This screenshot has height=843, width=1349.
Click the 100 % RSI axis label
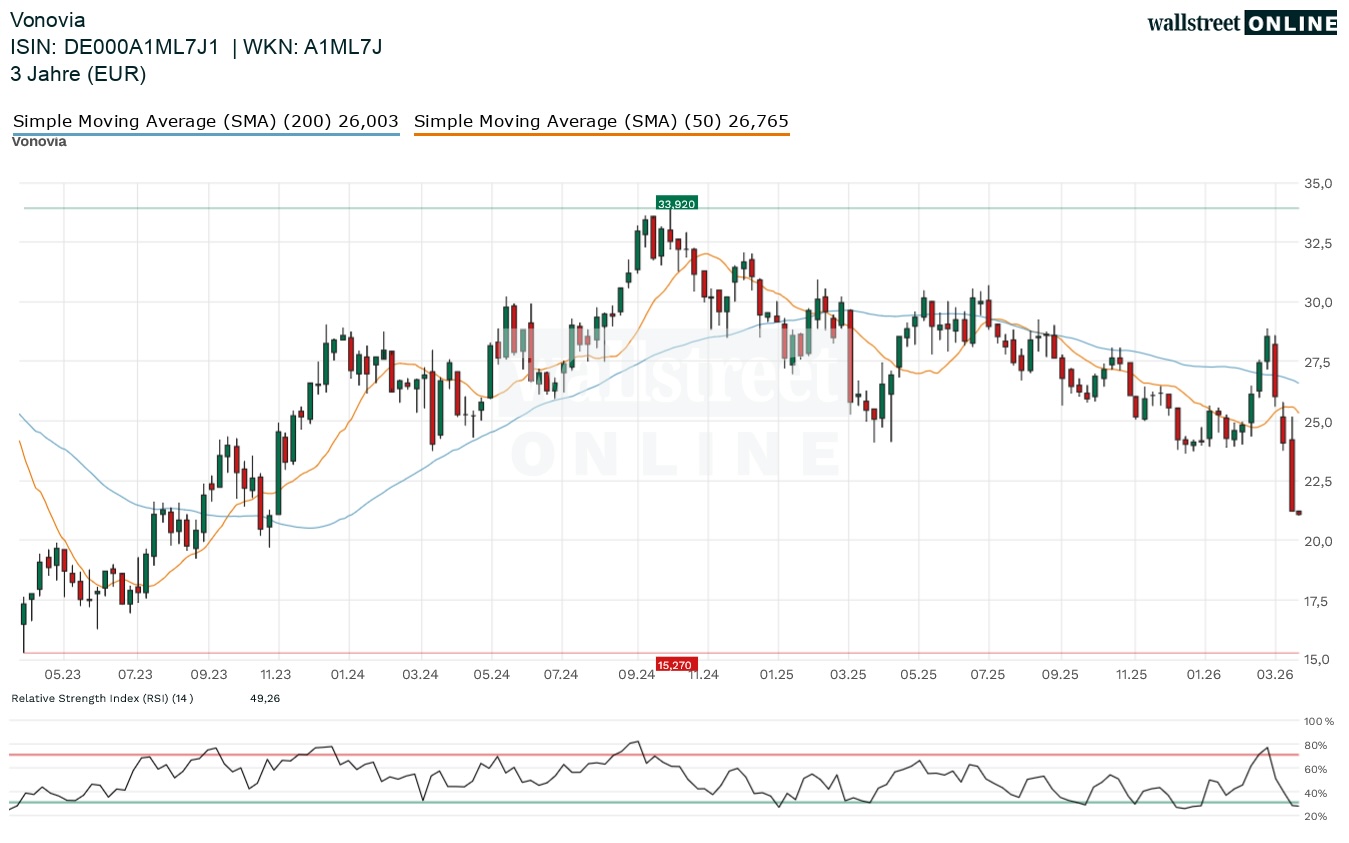pos(1320,721)
